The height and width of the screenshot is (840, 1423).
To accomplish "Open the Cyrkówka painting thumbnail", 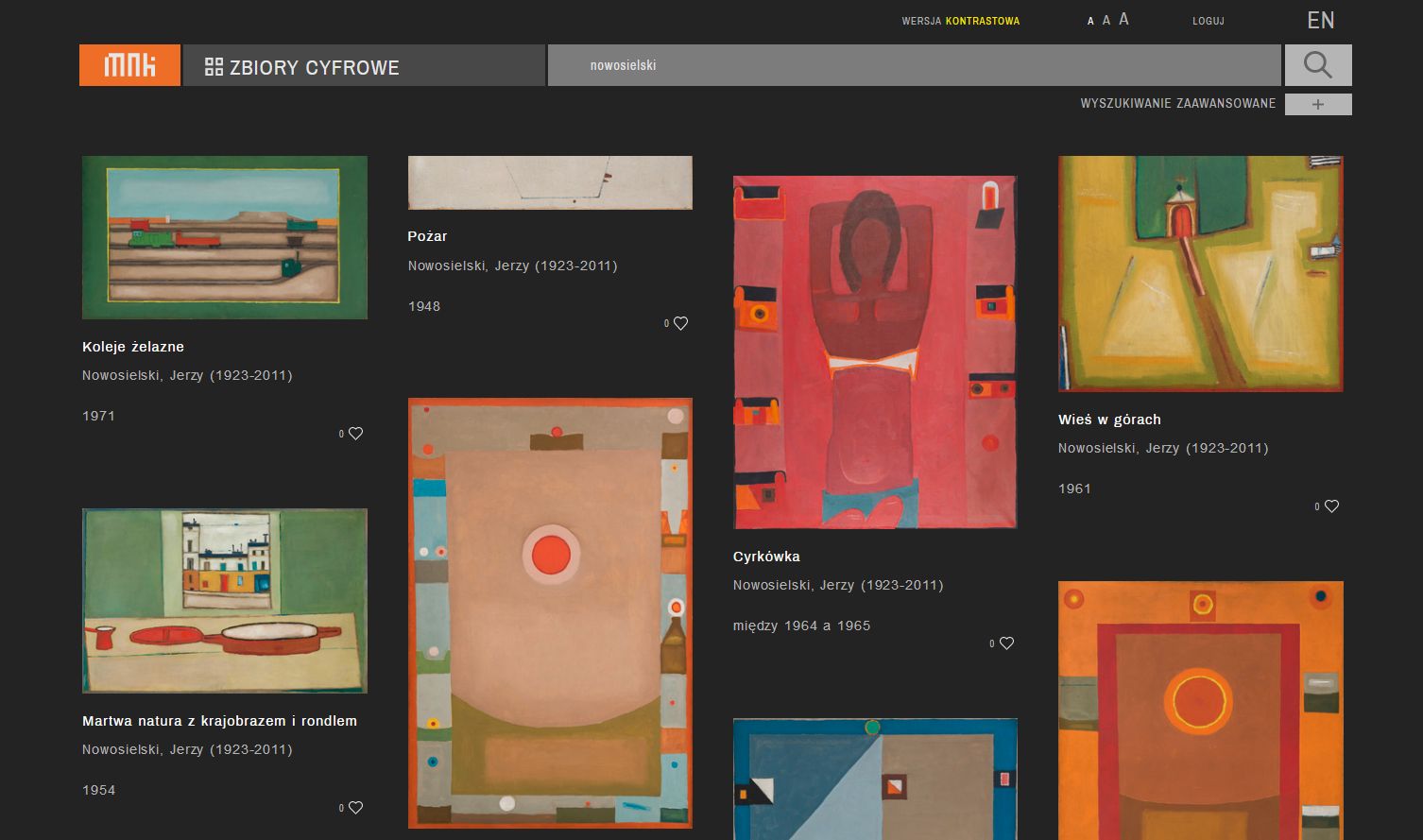I will click(875, 351).
